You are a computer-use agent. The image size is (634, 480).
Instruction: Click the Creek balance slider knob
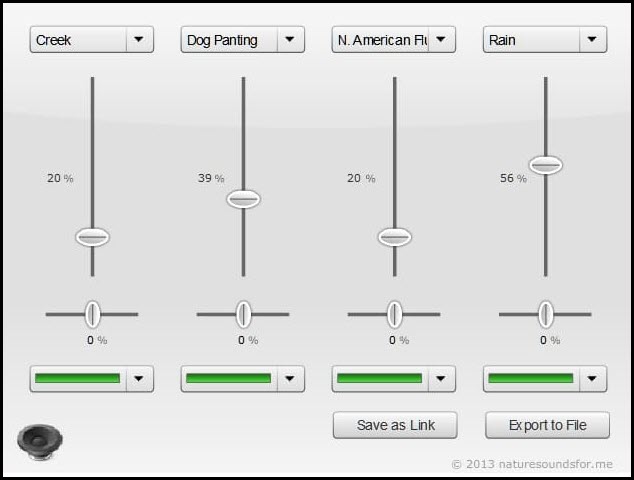pos(92,314)
